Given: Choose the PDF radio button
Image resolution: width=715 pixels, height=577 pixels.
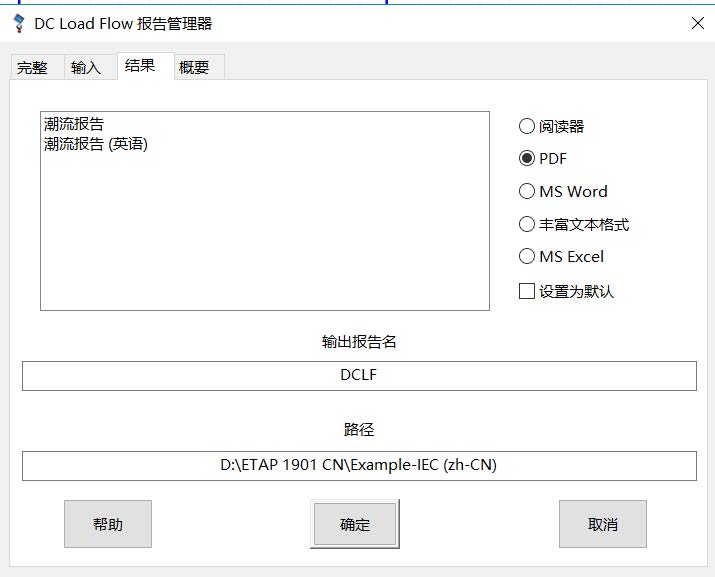Looking at the screenshot, I should pyautogui.click(x=527, y=158).
